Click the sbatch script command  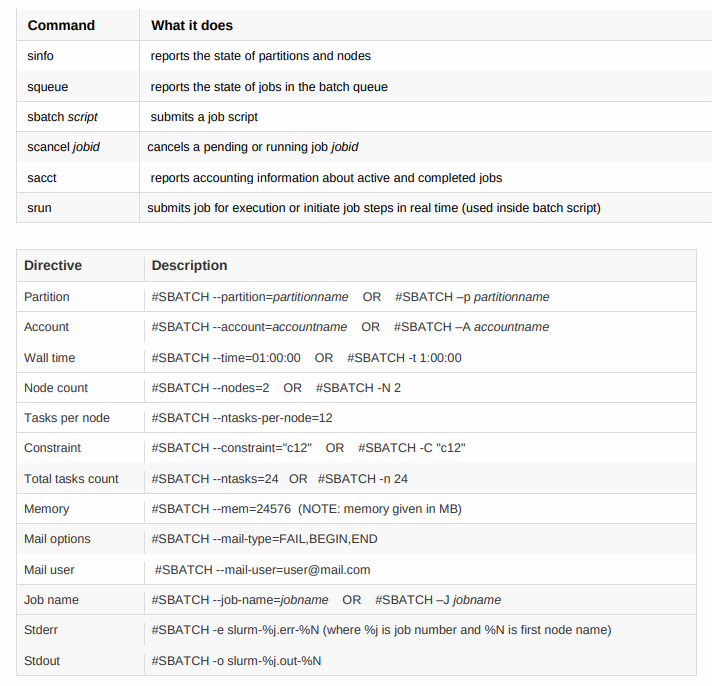62,117
